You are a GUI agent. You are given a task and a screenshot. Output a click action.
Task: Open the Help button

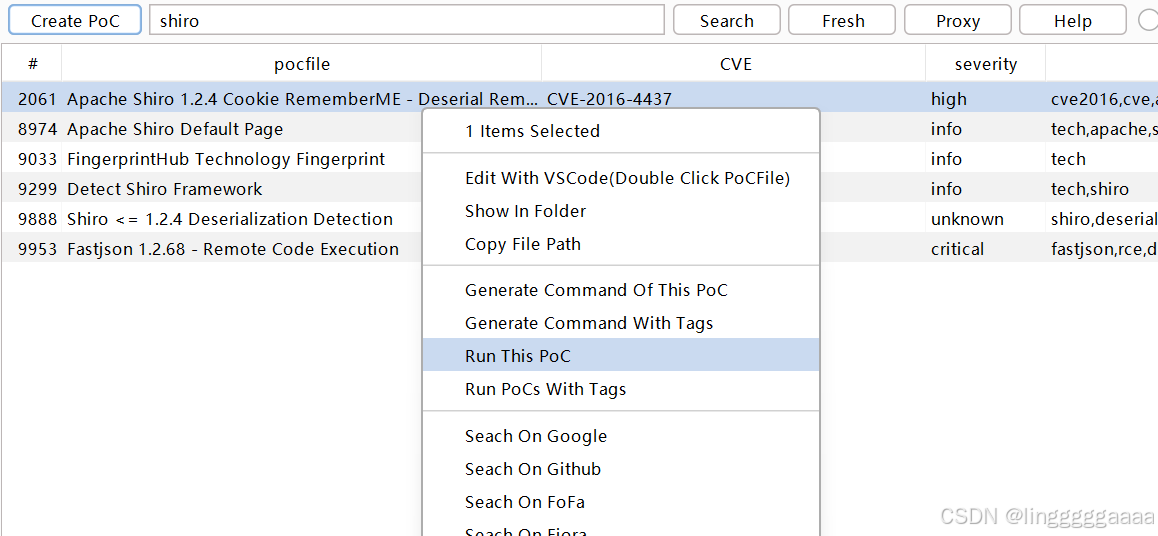pos(1073,20)
